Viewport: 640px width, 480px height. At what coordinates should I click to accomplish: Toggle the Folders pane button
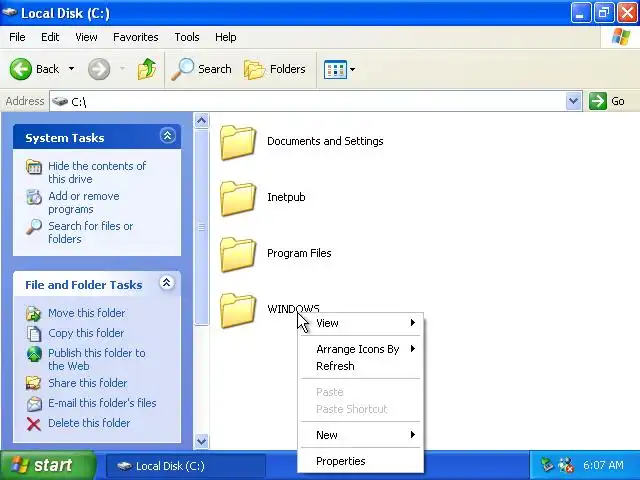(x=275, y=69)
